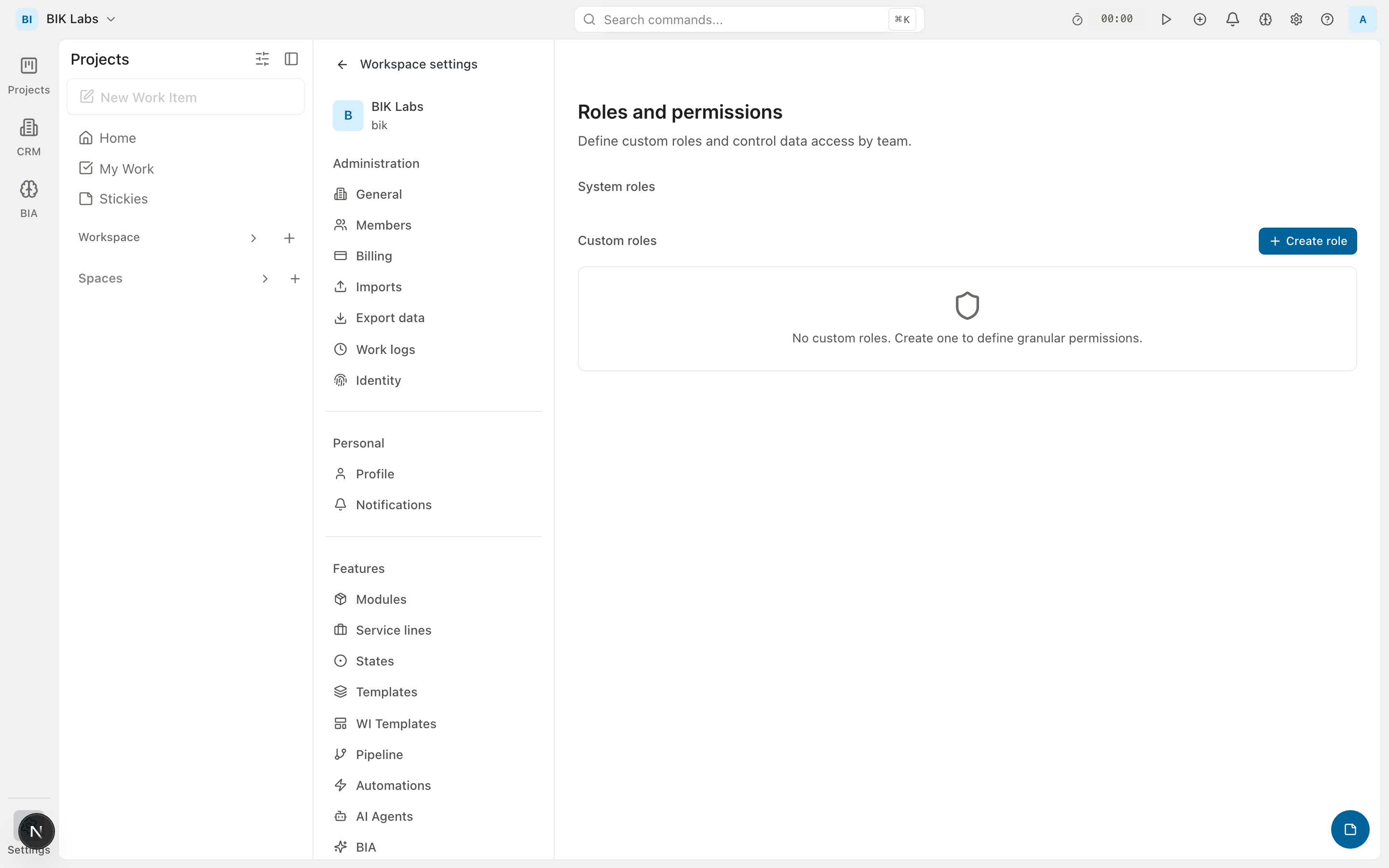1389x868 pixels.
Task: Open the BIK Labs workspace dropdown
Action: (x=81, y=19)
